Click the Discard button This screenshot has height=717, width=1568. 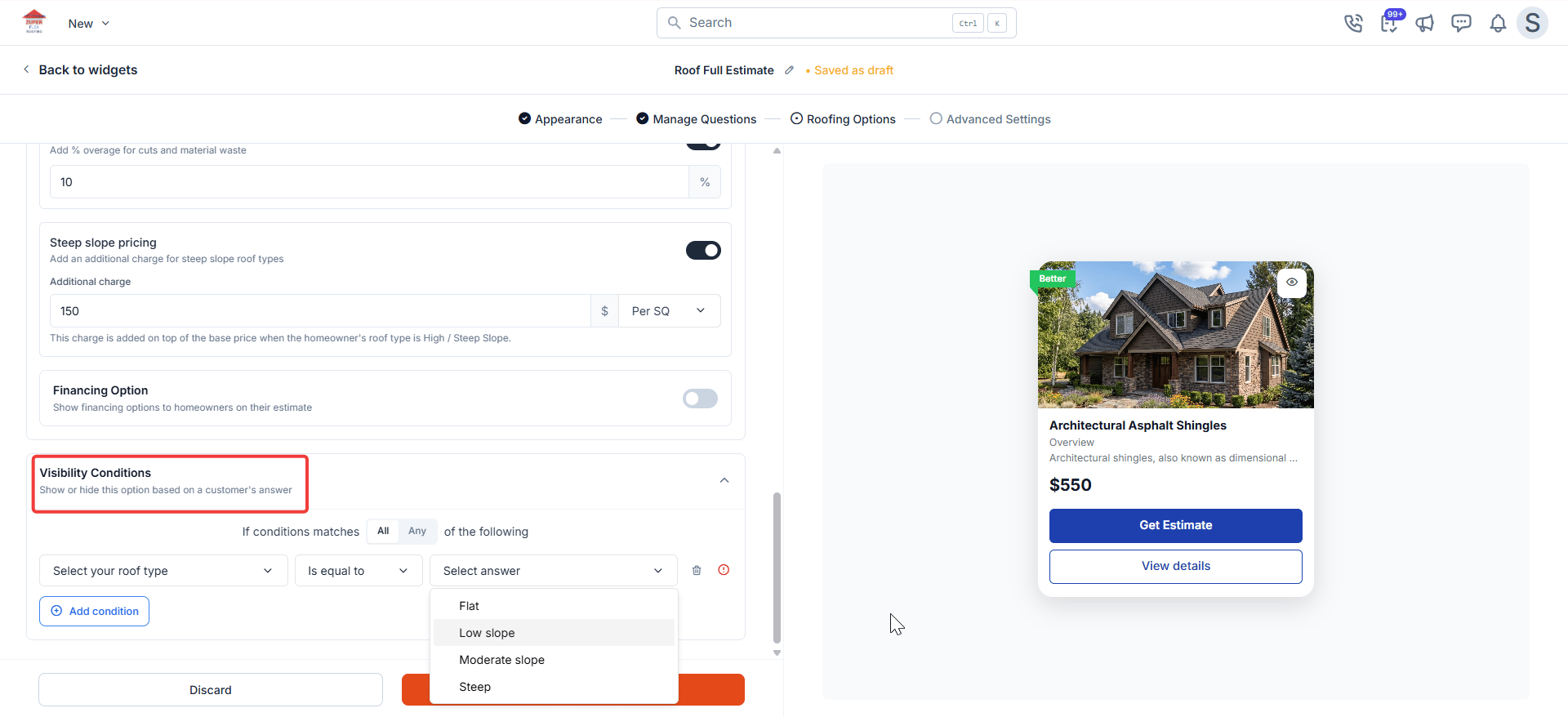pos(211,690)
